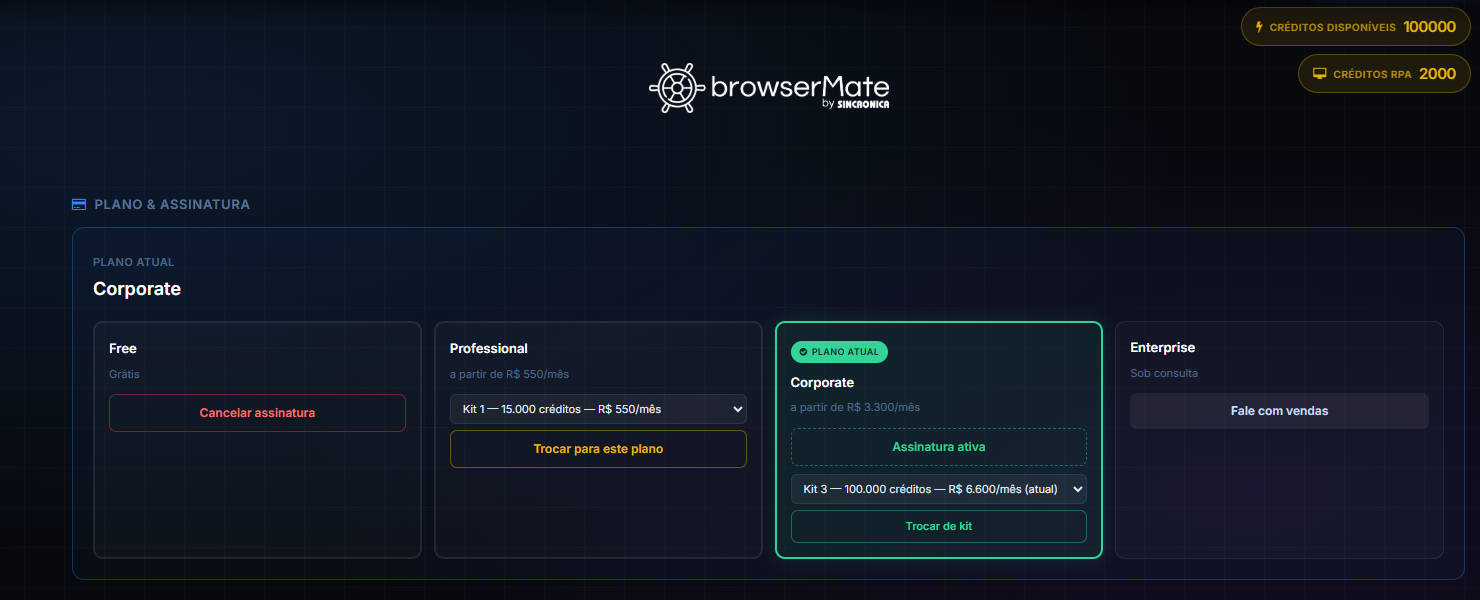Click the Assinatura ativa status button

[x=939, y=447]
